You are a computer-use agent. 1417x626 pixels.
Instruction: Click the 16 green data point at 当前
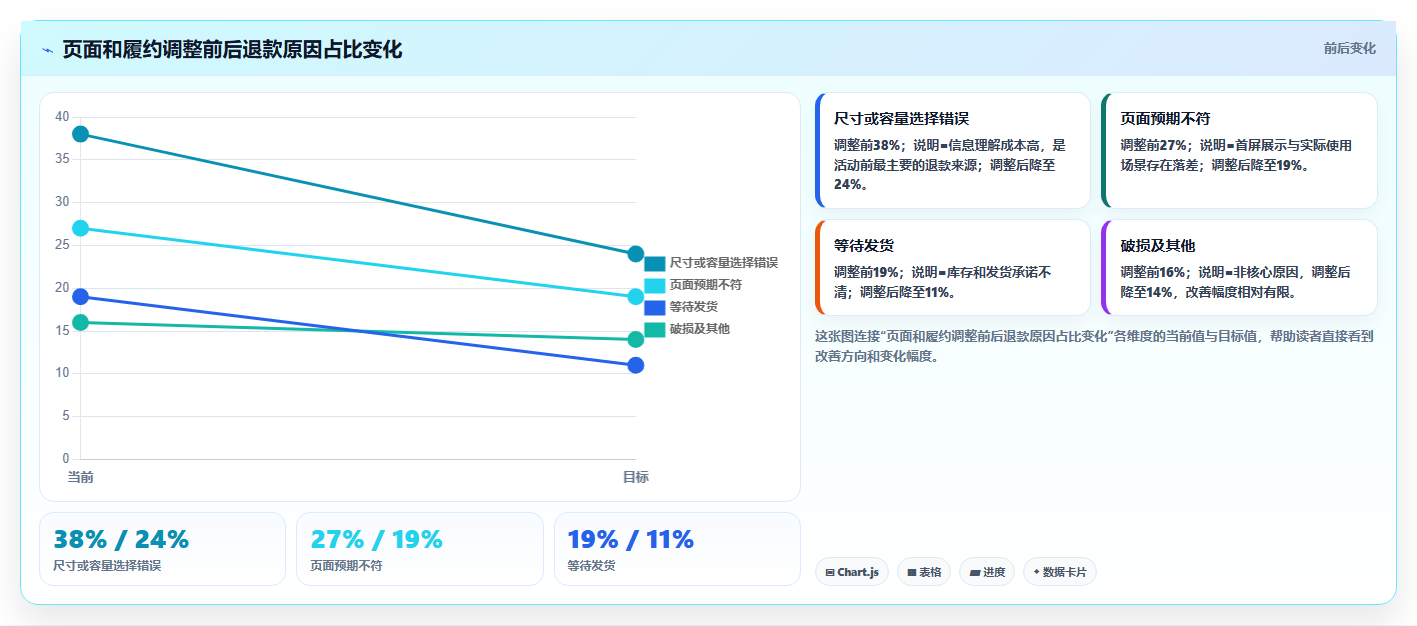click(81, 322)
